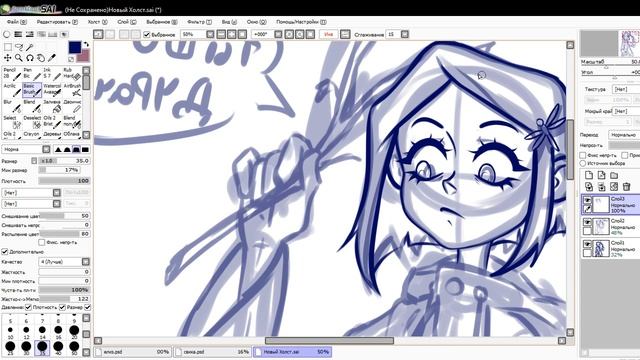640x360 pixels.
Task: Open the second [Нет] brush texture dropdown
Action: 56,203
